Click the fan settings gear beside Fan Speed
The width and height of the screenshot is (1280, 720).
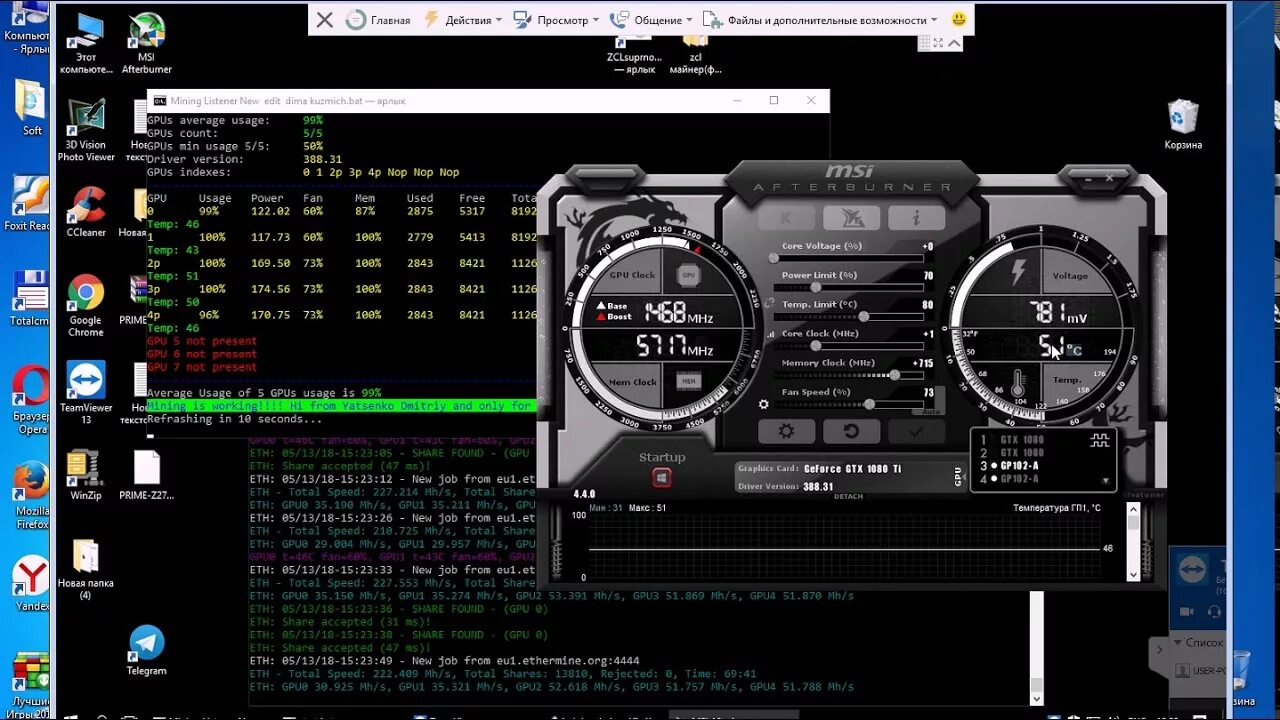[764, 404]
